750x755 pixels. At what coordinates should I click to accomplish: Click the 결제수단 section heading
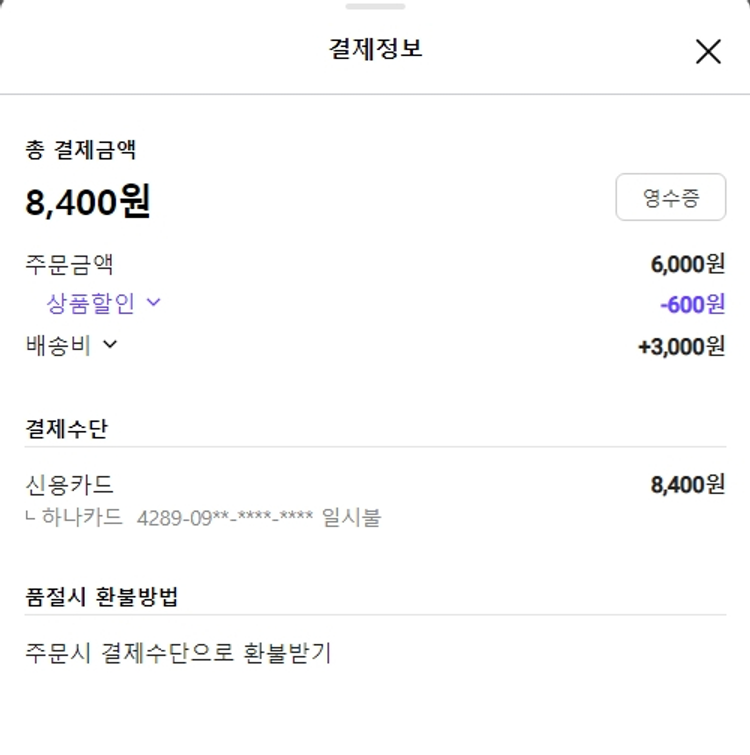67,429
